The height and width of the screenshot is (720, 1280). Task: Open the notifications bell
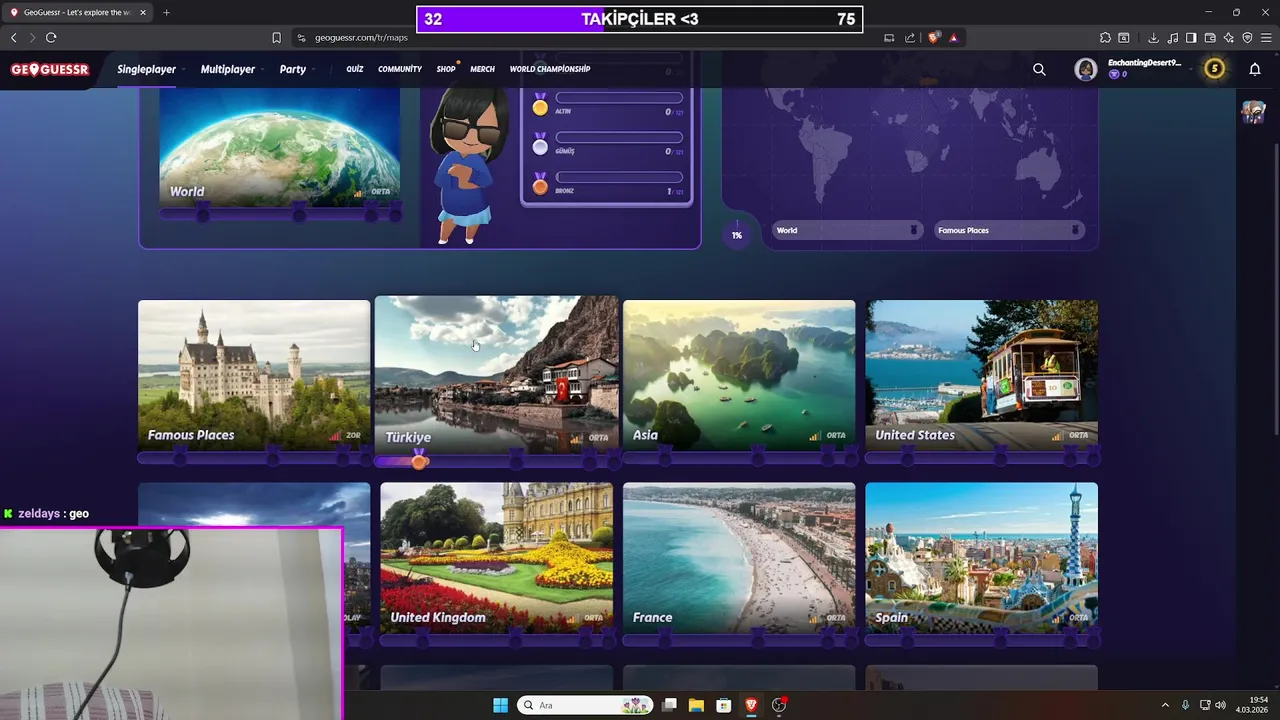point(1255,69)
